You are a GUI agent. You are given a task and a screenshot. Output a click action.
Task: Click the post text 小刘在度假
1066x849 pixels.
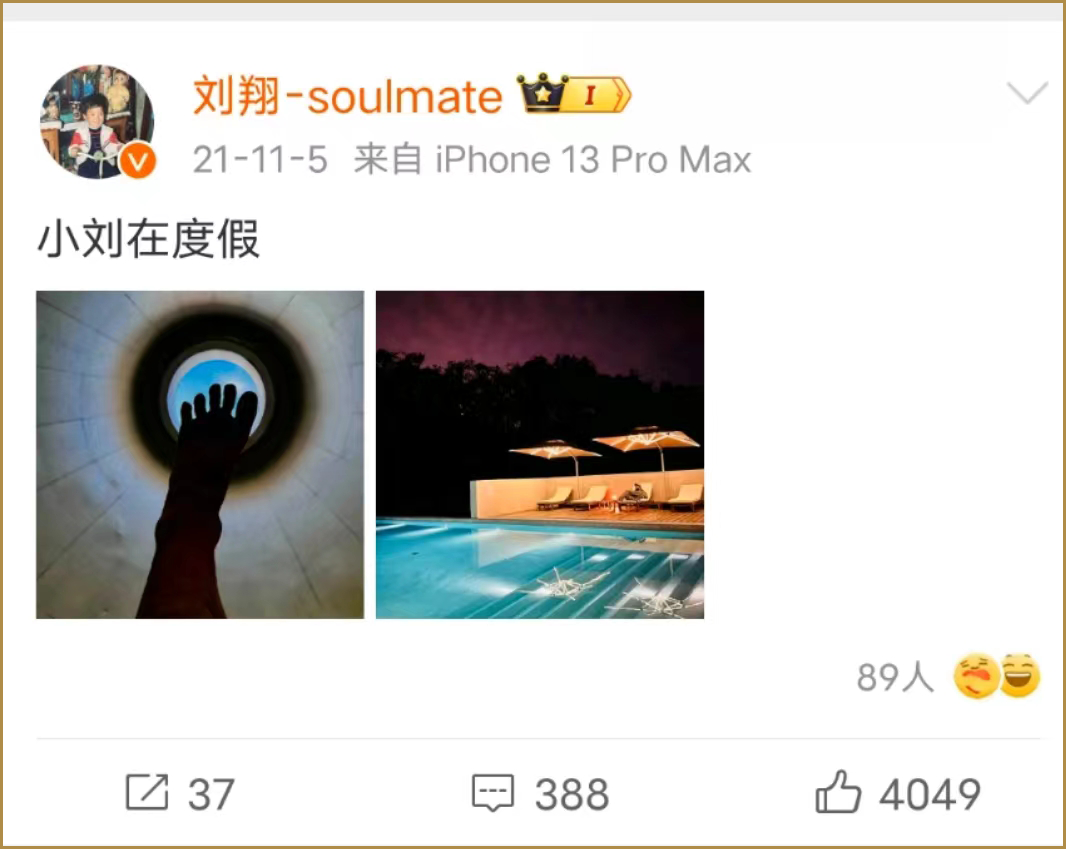148,239
